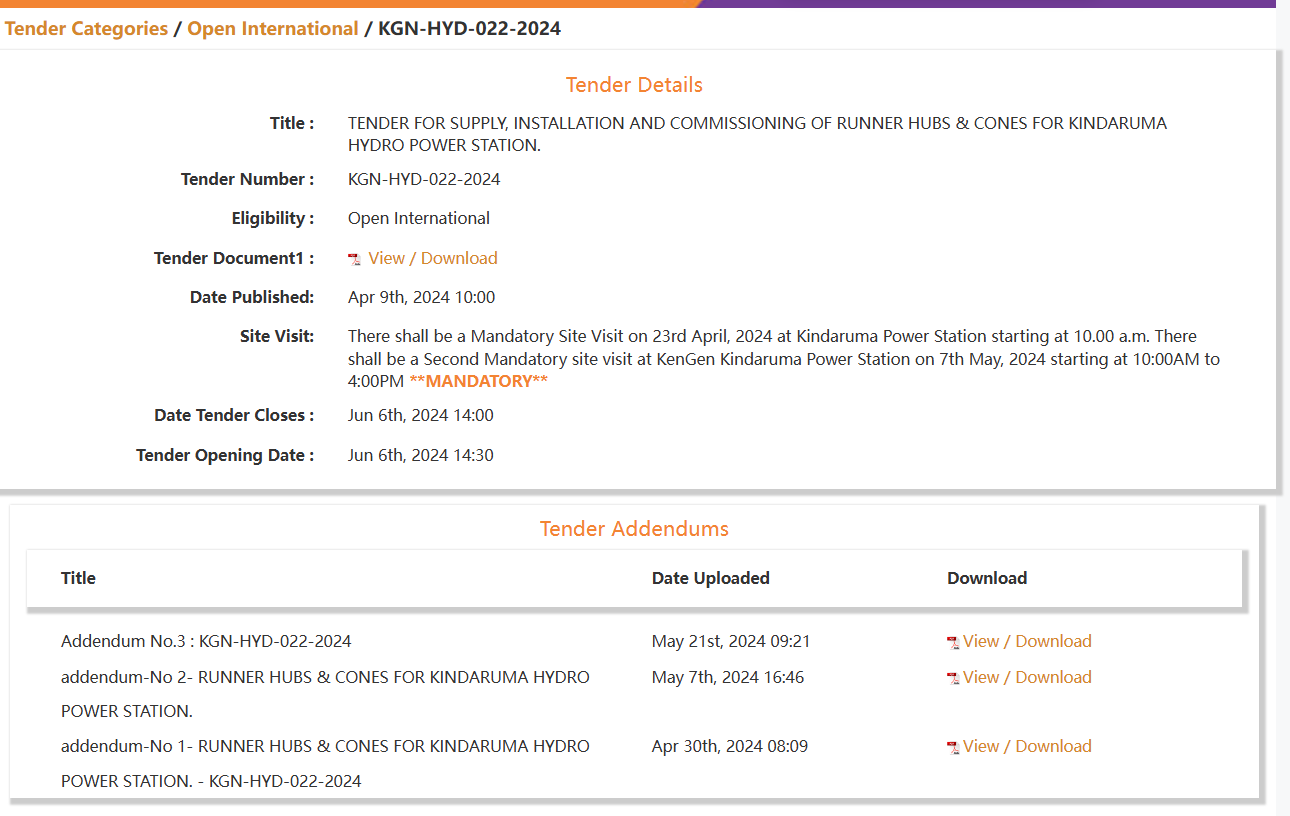Click the PDF icon beside Tender Document1

[354, 259]
